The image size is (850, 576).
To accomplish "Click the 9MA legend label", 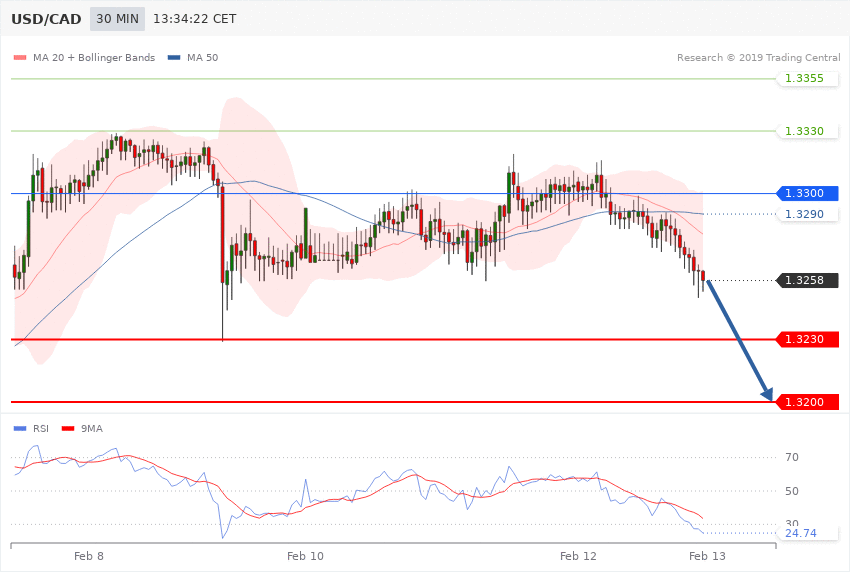I will coord(92,429).
